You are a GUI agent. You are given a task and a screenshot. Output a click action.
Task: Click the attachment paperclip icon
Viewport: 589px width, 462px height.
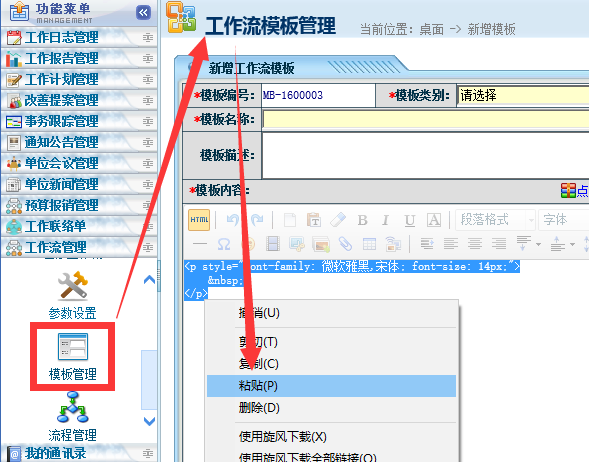345,244
